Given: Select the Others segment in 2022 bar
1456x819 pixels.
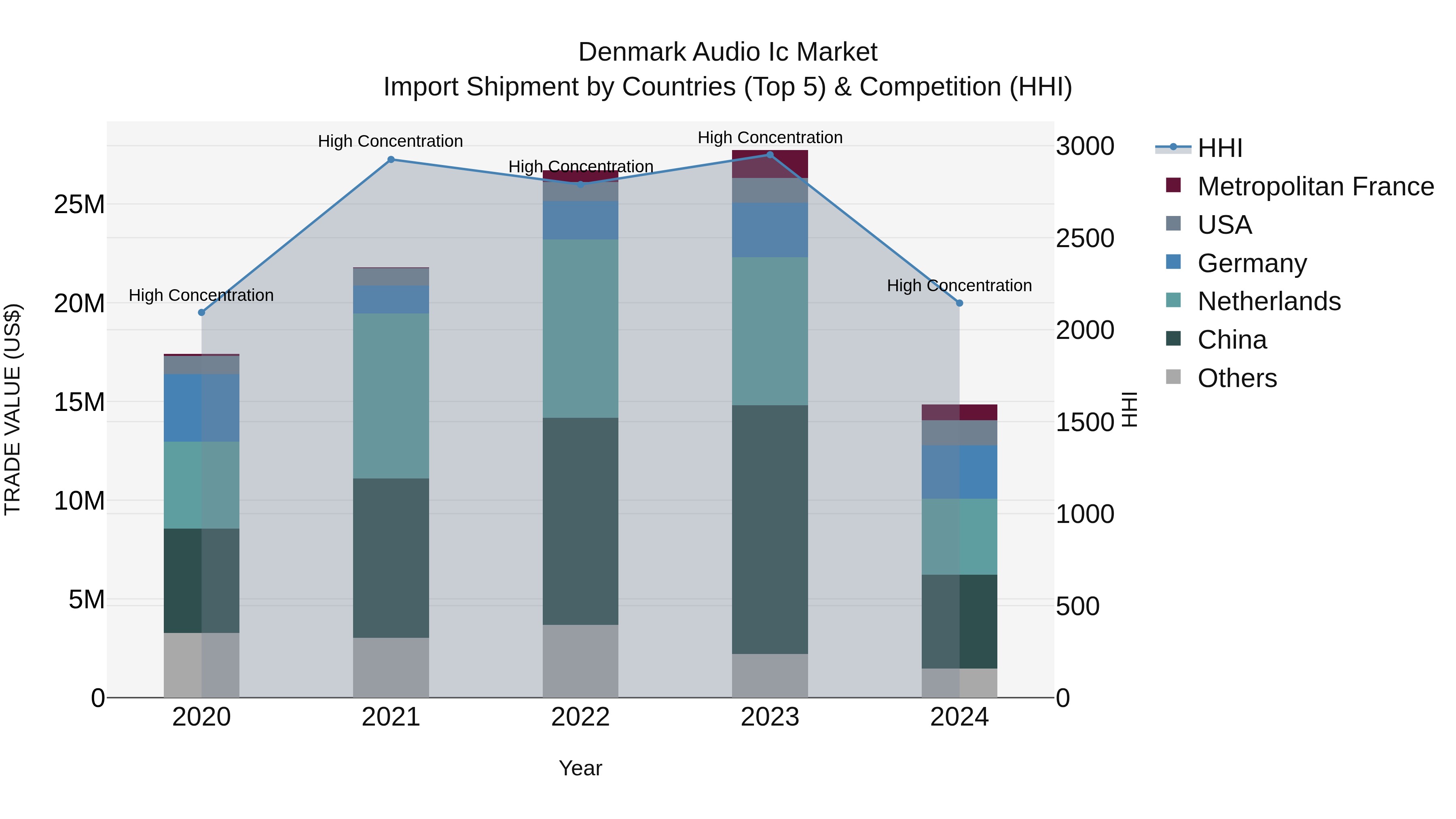Looking at the screenshot, I should 580,661.
